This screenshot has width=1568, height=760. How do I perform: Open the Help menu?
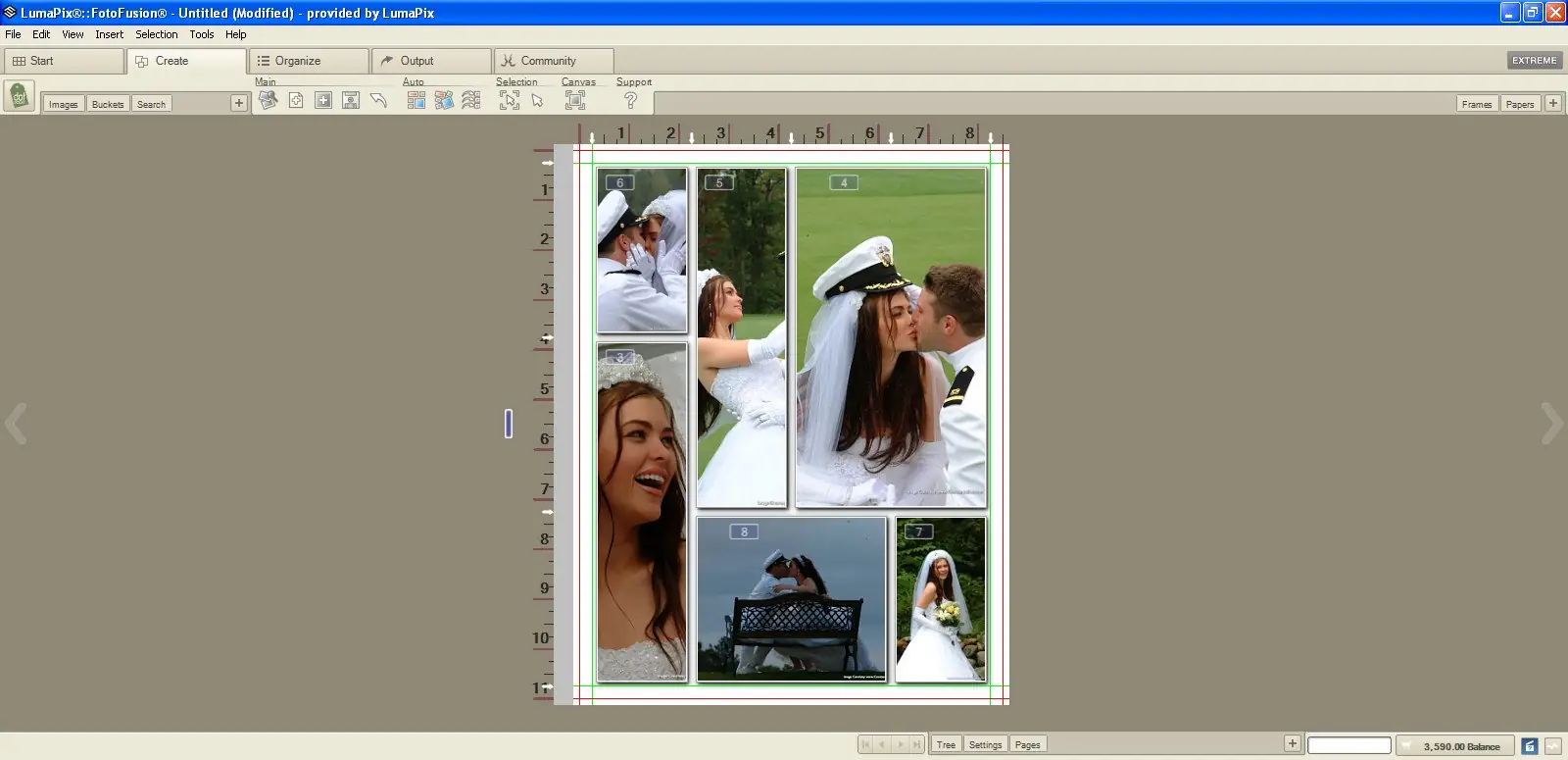[x=236, y=34]
